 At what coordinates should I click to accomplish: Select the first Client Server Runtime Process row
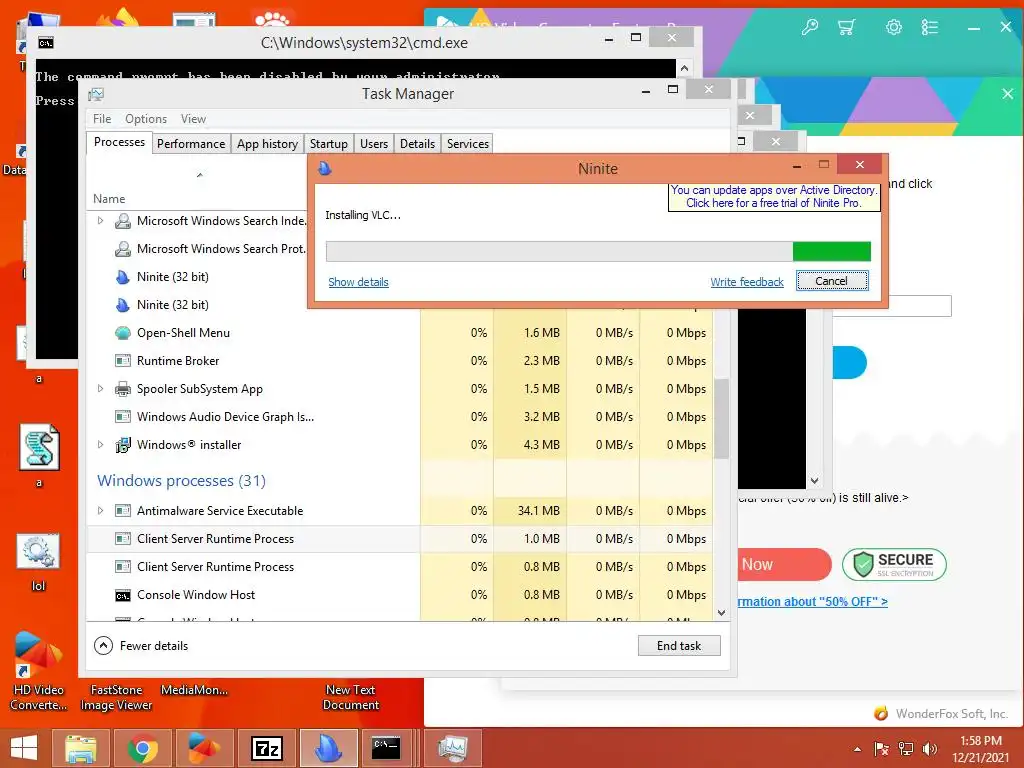[253, 539]
